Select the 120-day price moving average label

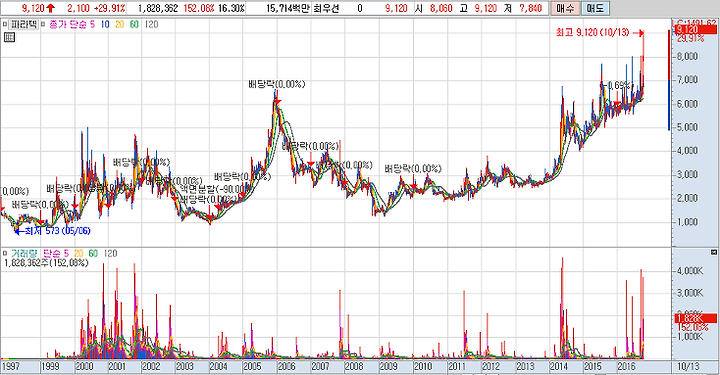point(151,24)
